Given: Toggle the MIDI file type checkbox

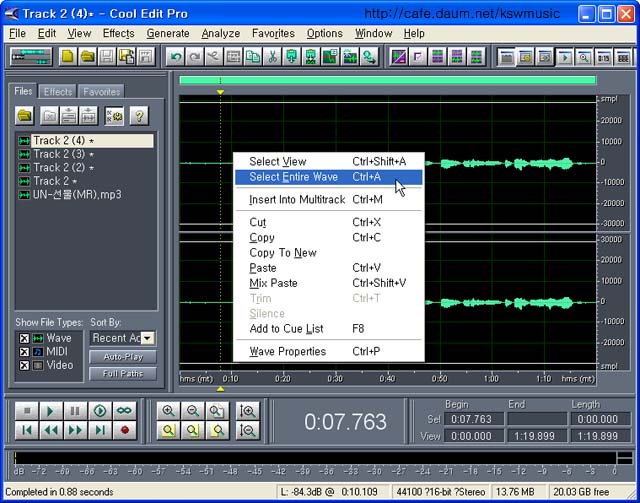Looking at the screenshot, I should pyautogui.click(x=24, y=352).
